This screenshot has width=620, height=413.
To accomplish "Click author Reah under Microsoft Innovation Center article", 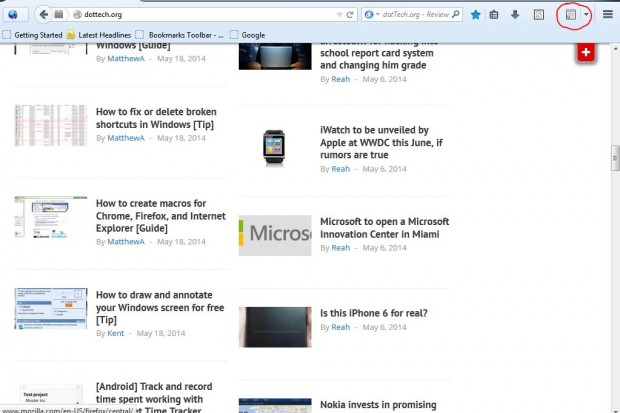I will (x=340, y=248).
